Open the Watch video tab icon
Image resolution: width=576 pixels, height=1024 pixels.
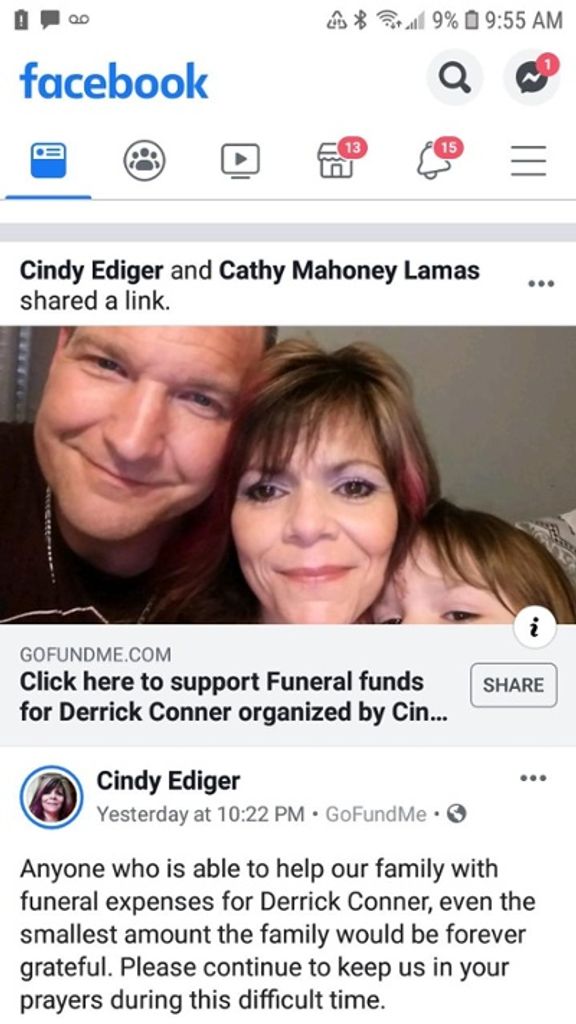tap(240, 160)
